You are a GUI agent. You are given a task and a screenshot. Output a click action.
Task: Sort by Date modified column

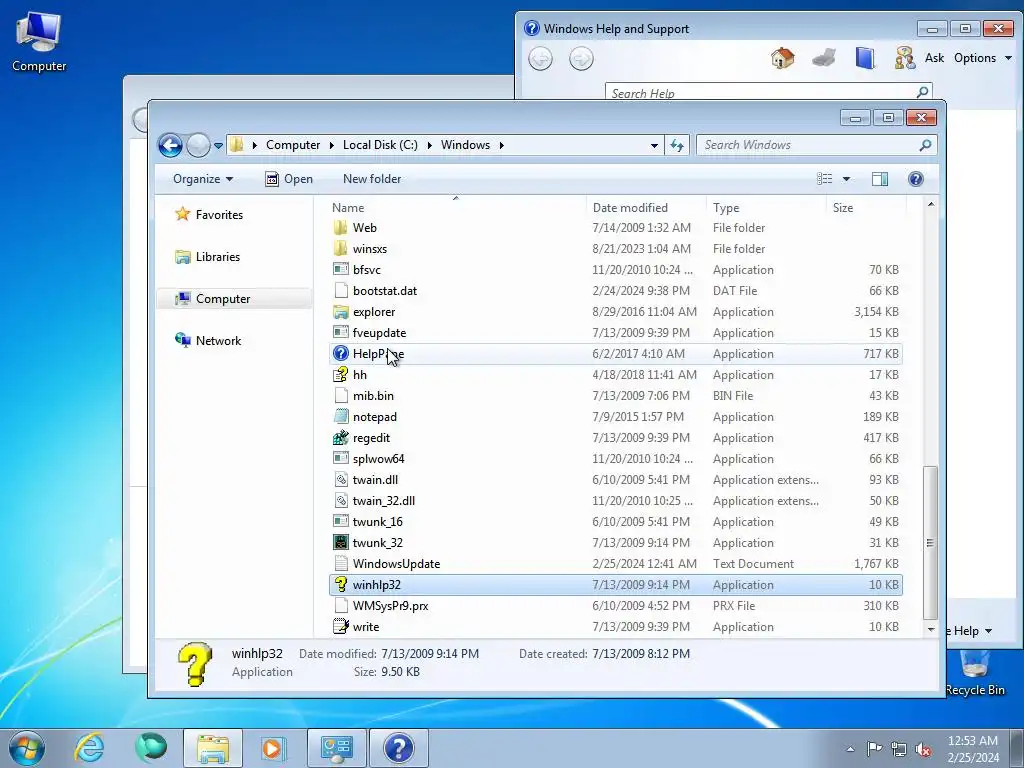click(630, 208)
